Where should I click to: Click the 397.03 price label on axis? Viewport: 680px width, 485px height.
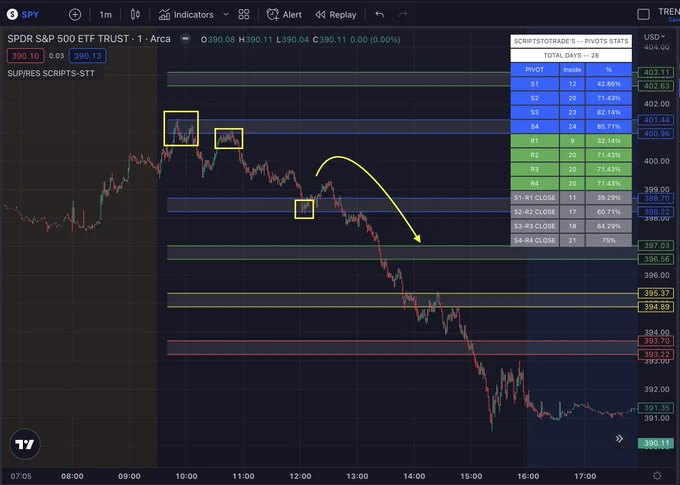point(656,246)
